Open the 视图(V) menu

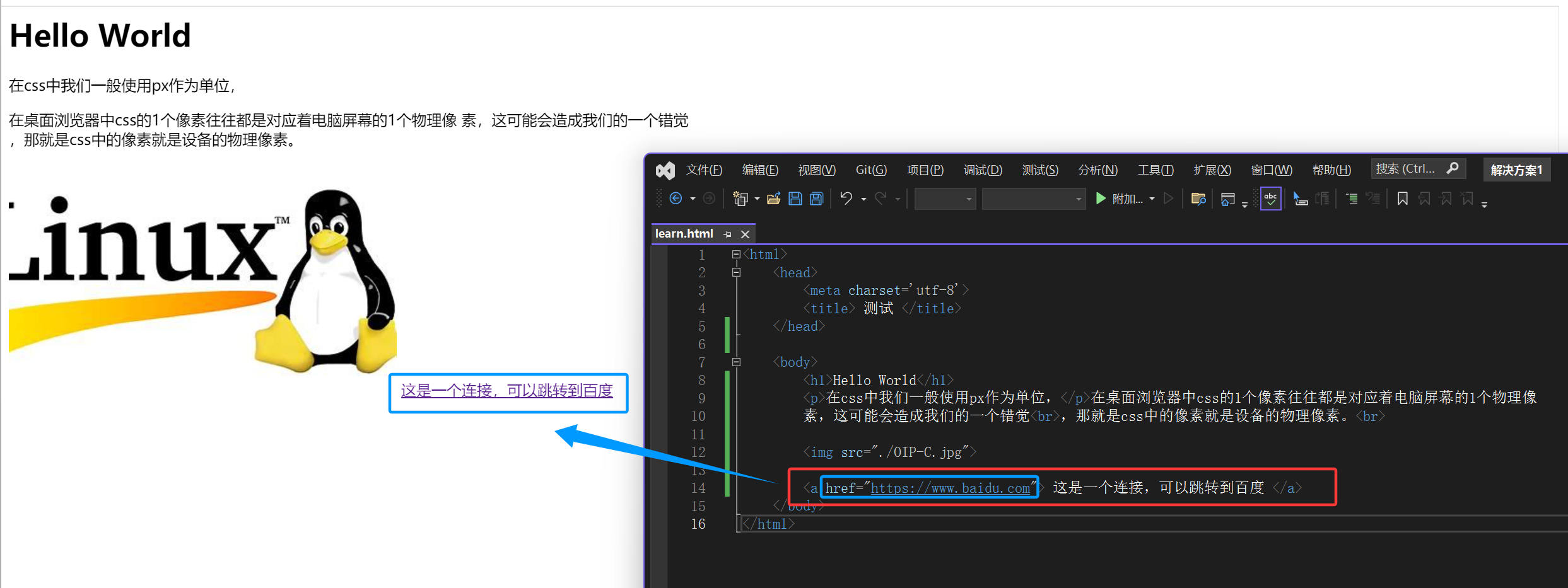pos(817,170)
